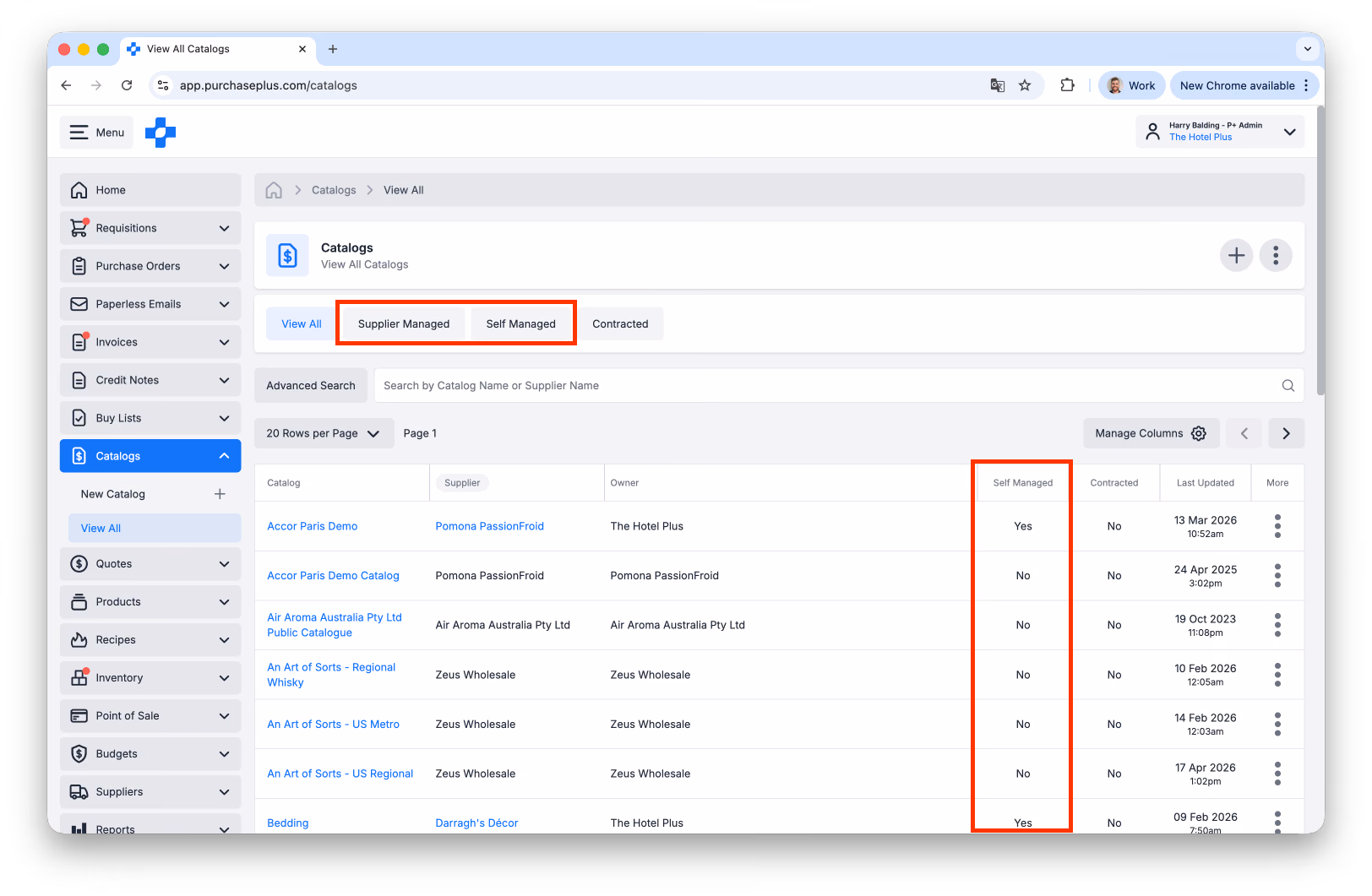Go to the next page arrow
This screenshot has width=1372, height=896.
tap(1286, 433)
